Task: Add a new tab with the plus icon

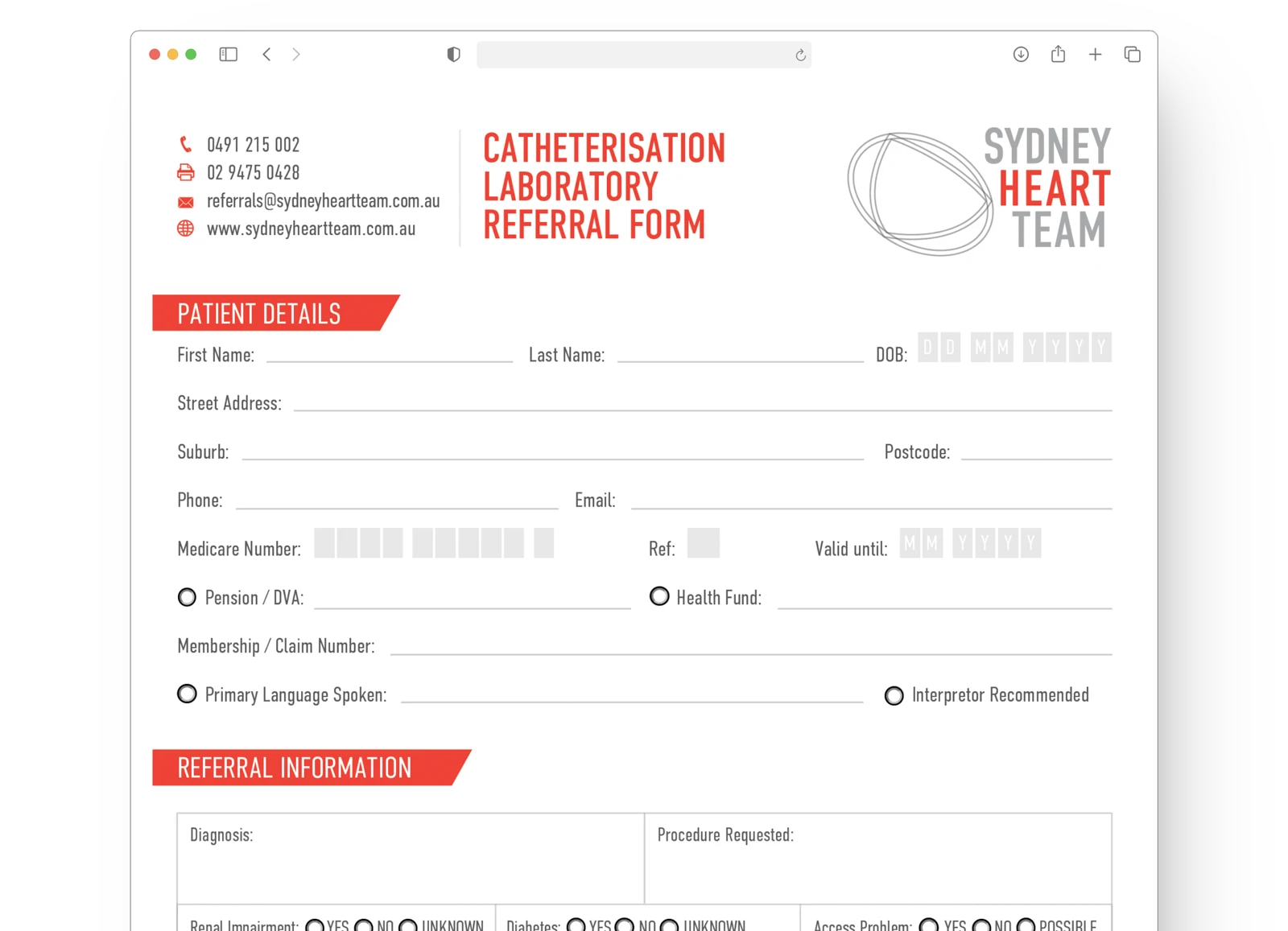Action: pos(1095,54)
